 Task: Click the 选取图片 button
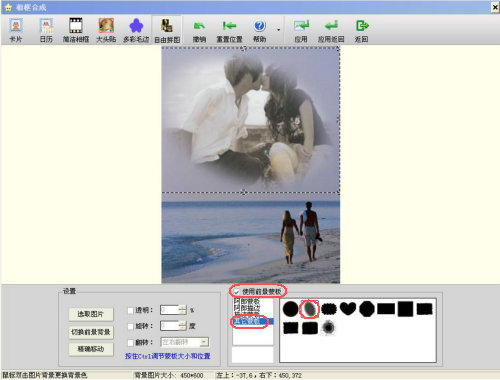[x=91, y=314]
